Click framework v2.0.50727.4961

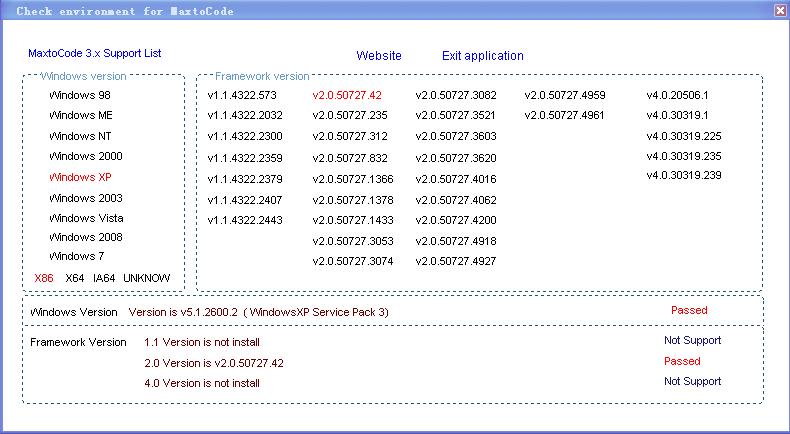tap(564, 115)
